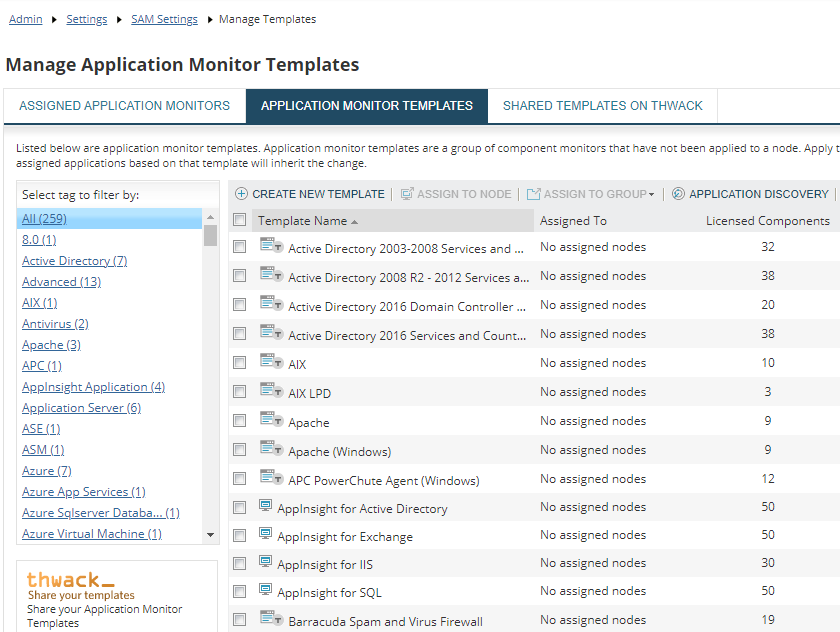Switch to Shared Templates on Thwack tab
Screen dimensions: 840x632
pyautogui.click(x=603, y=104)
